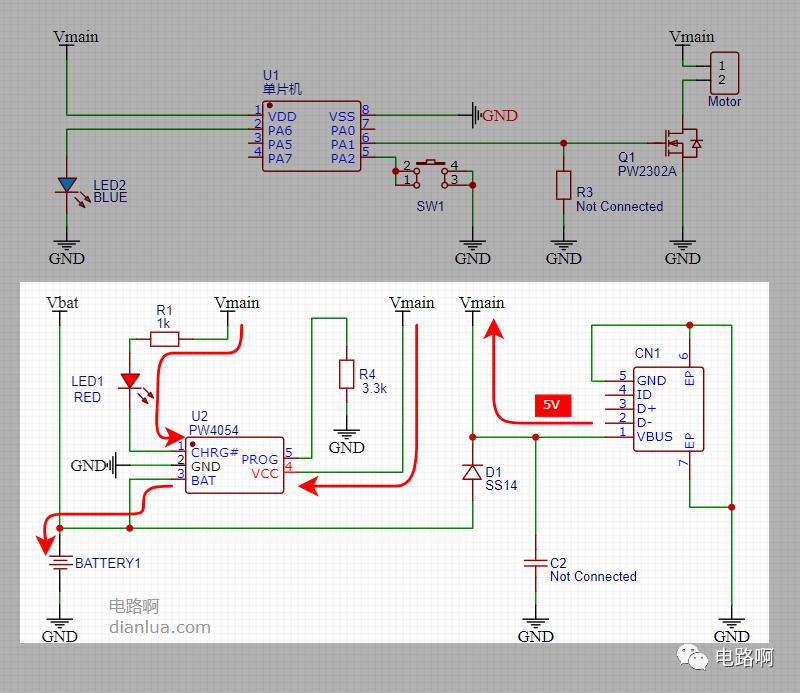Click the SW1 push button symbol
Viewport: 800px width, 693px height.
click(x=430, y=171)
